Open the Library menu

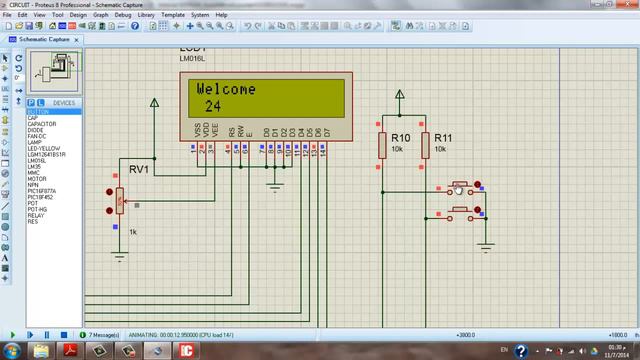(x=146, y=15)
